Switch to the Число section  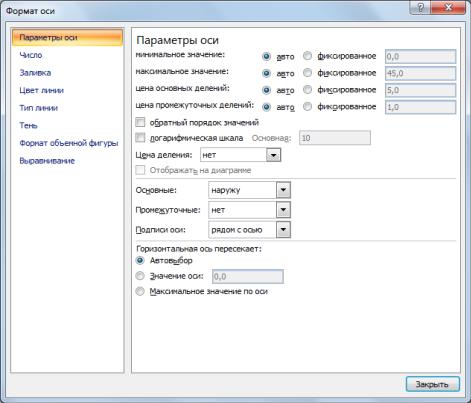point(31,55)
